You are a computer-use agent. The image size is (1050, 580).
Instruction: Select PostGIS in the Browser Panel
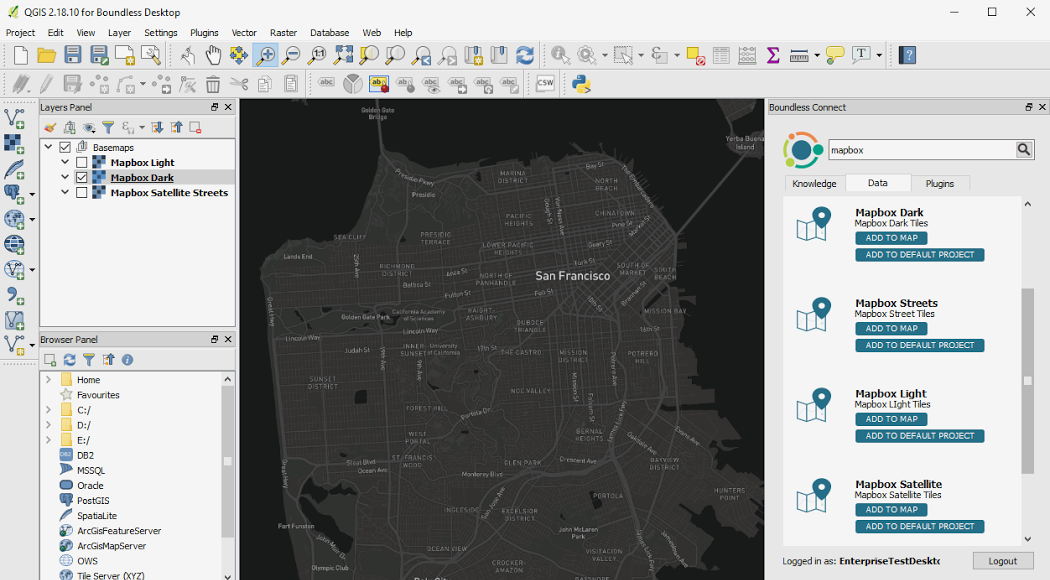[93, 500]
